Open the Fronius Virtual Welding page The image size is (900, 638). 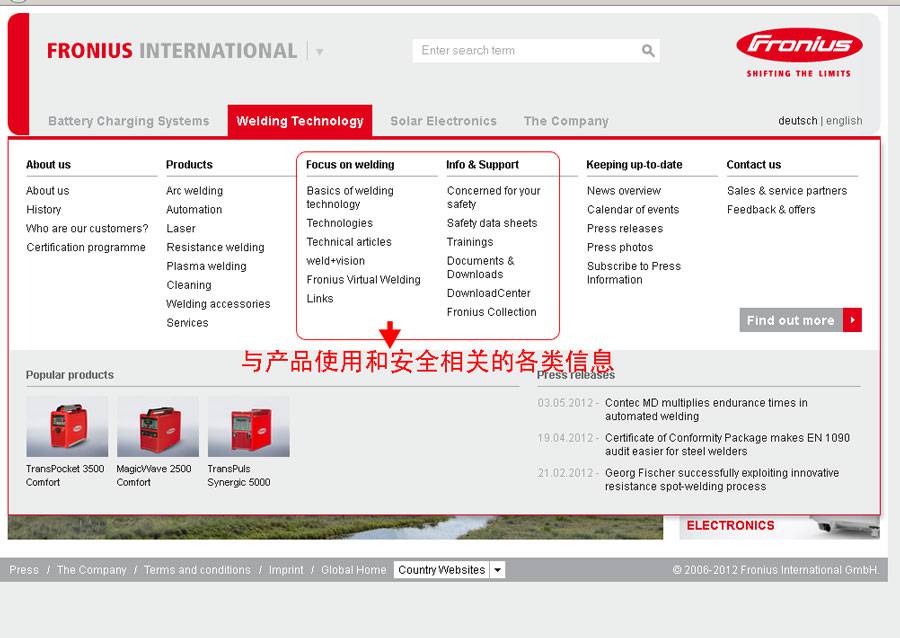(361, 279)
